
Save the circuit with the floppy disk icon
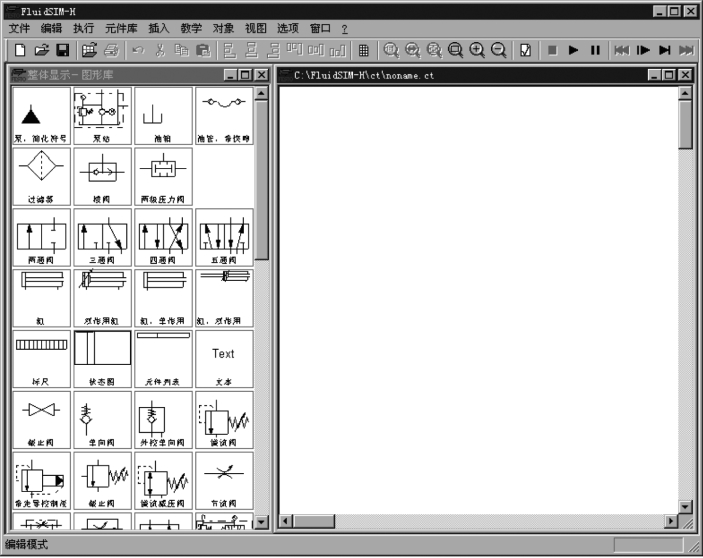pyautogui.click(x=63, y=50)
